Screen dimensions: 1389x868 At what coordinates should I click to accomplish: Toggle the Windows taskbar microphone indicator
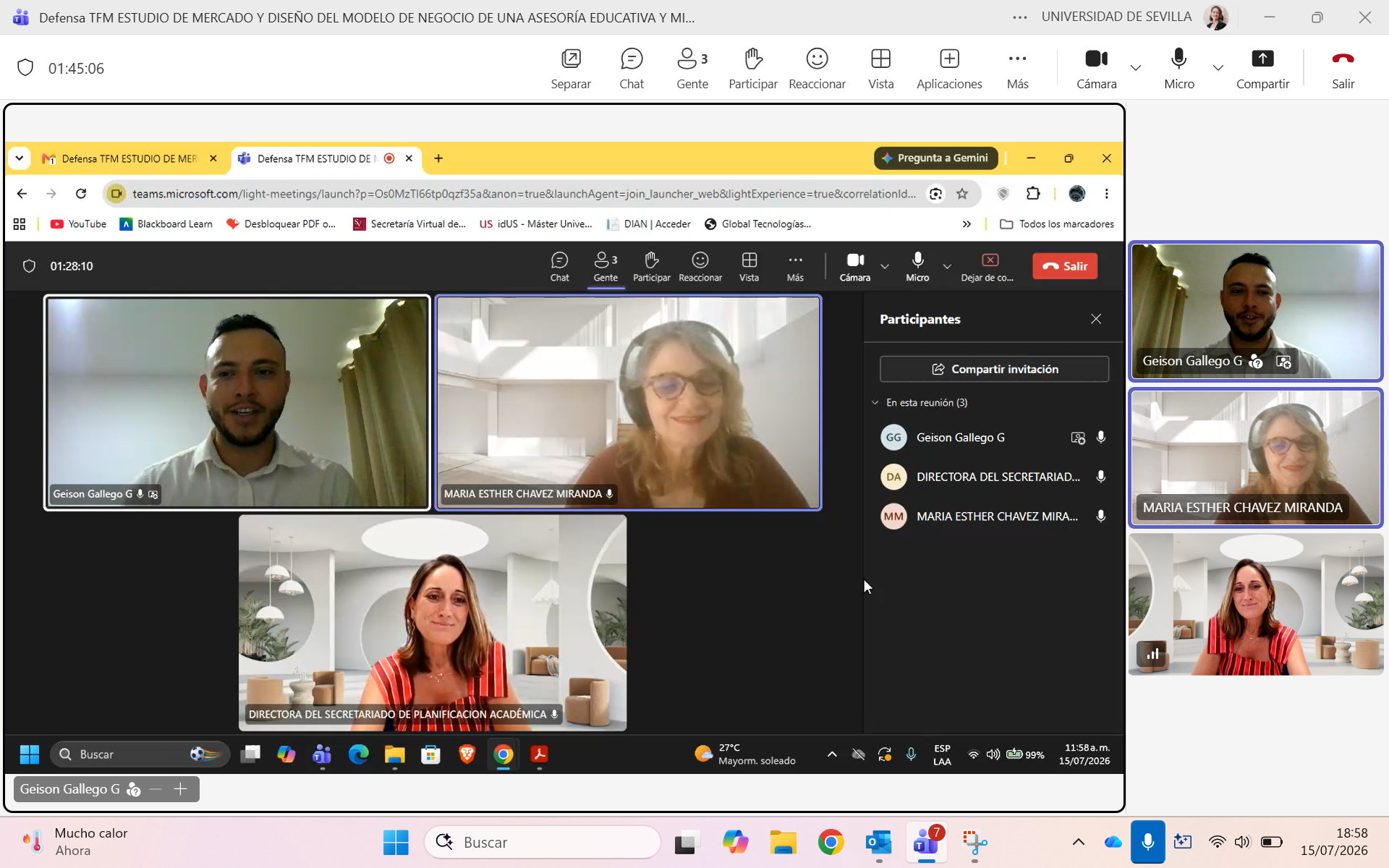click(x=1147, y=842)
